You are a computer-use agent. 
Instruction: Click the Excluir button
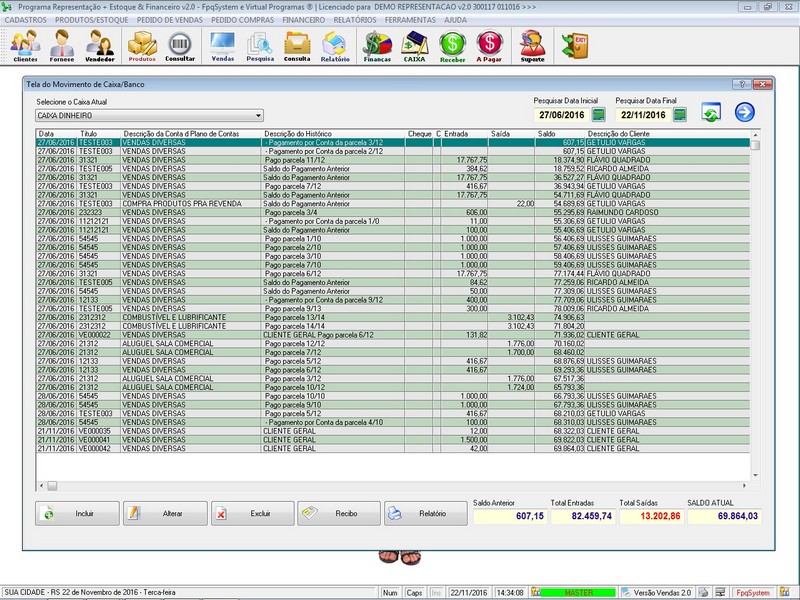pos(252,513)
